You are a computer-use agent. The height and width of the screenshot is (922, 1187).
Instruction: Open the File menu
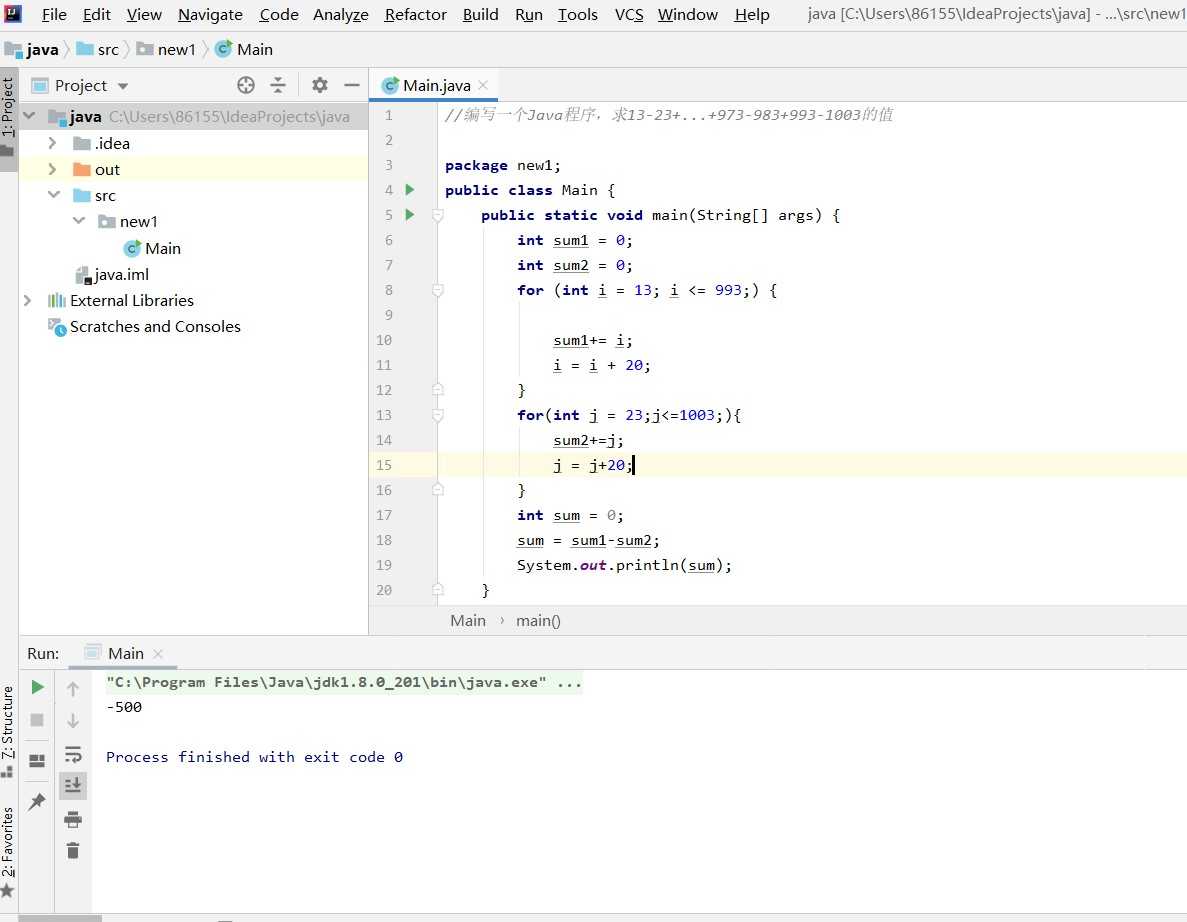click(54, 14)
